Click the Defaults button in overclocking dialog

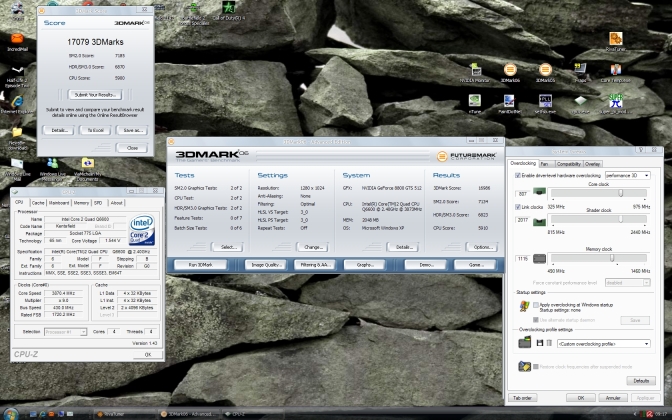(x=641, y=381)
